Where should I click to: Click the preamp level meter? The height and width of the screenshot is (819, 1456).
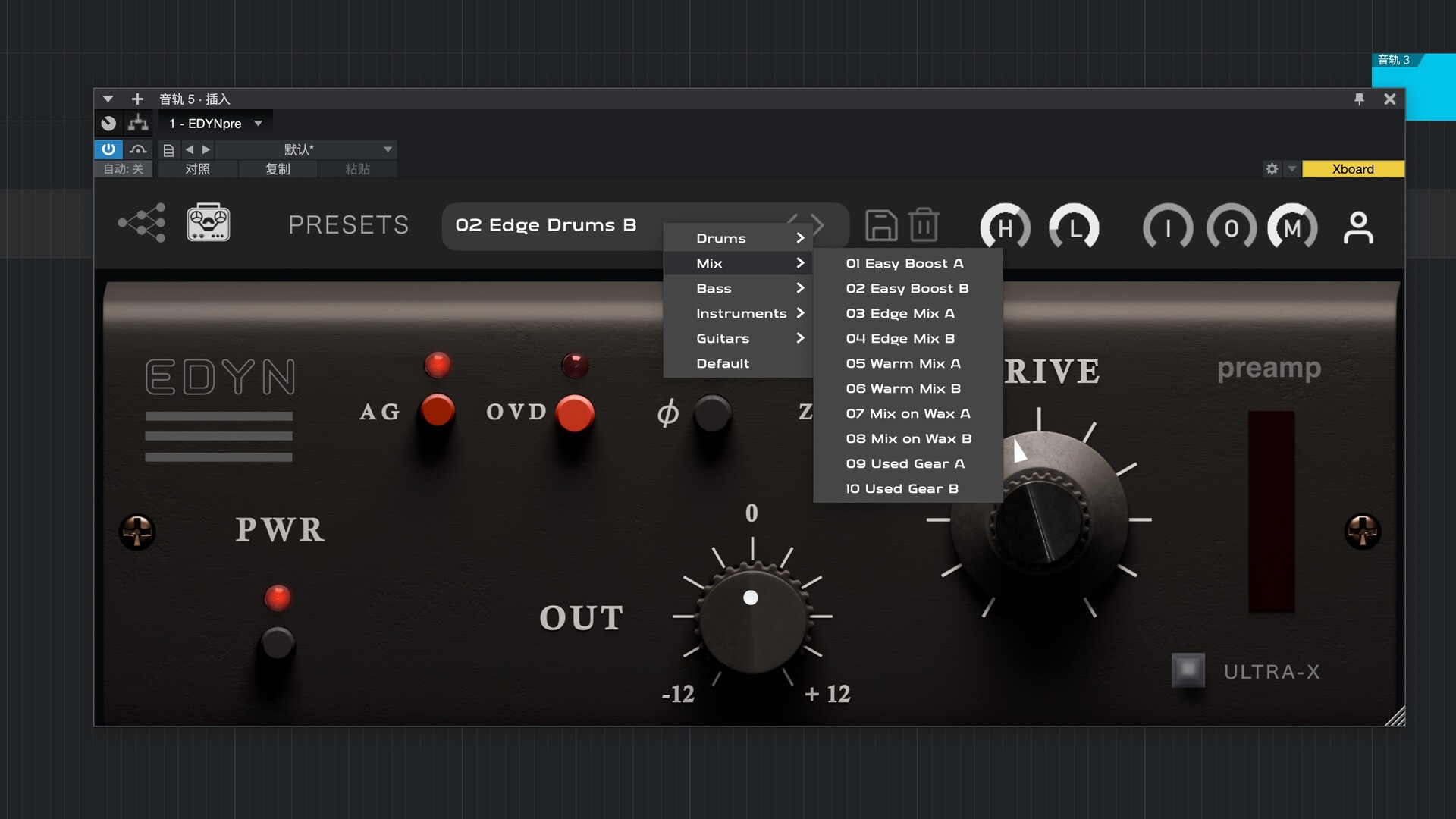[x=1271, y=511]
